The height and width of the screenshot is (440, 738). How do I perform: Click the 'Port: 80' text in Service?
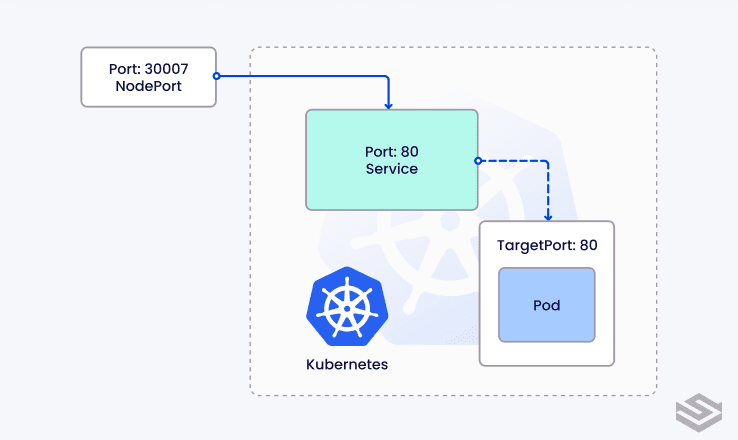pos(392,152)
